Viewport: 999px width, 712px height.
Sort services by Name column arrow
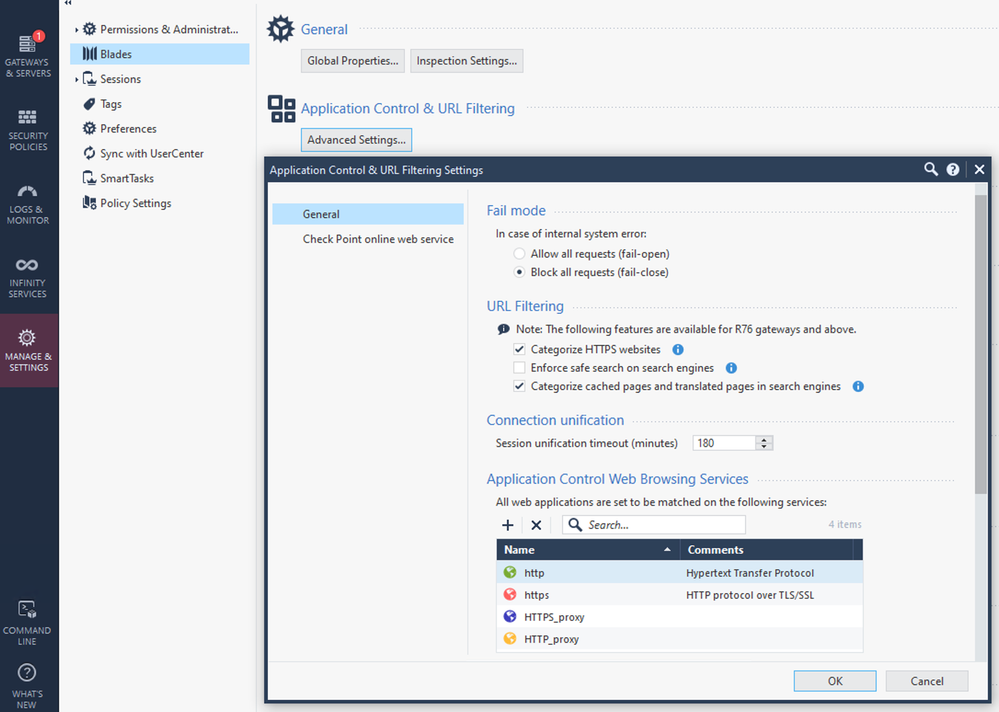[x=667, y=550]
